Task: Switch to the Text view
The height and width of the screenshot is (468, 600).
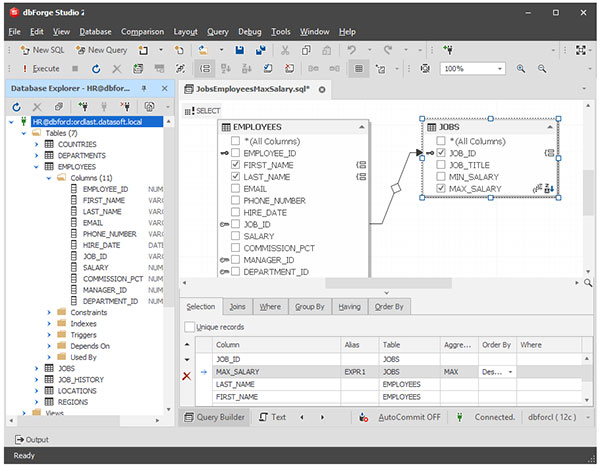Action: [272, 417]
